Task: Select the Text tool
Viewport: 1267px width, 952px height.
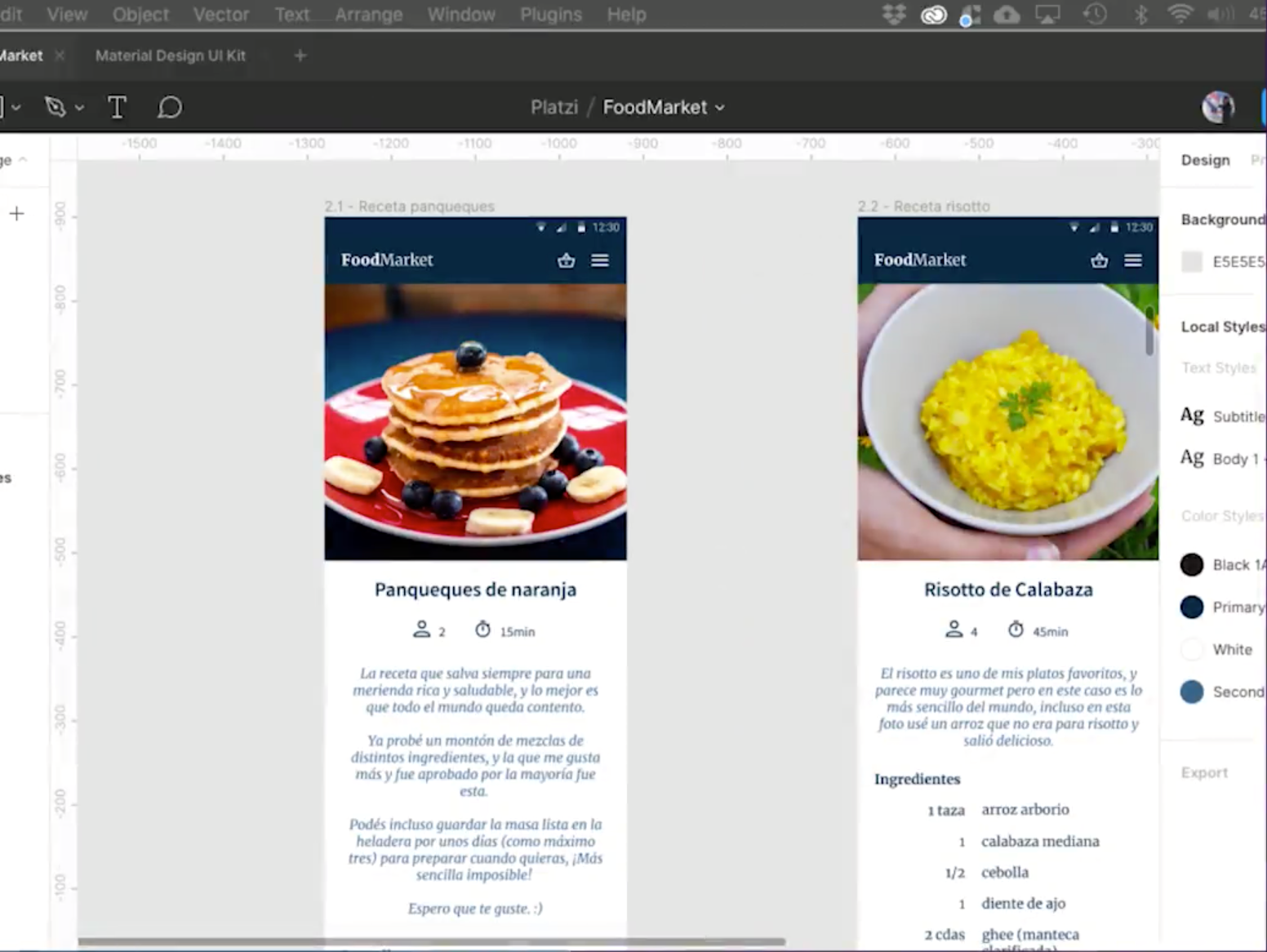Action: click(x=117, y=107)
